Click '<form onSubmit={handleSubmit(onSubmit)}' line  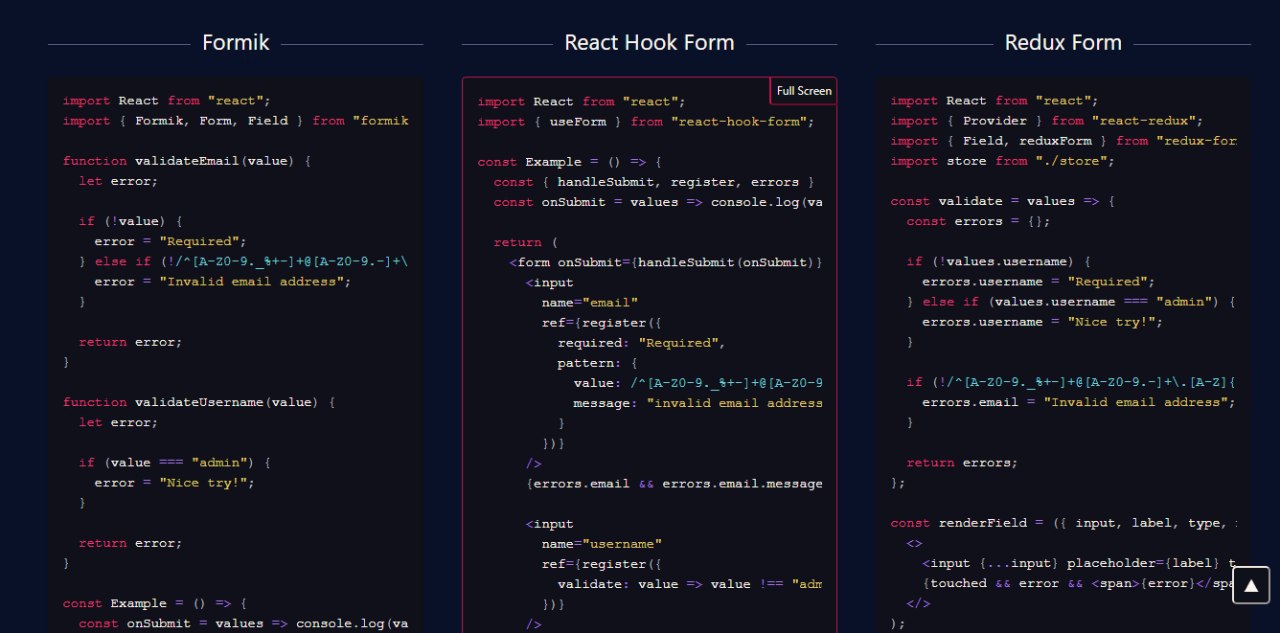666,262
